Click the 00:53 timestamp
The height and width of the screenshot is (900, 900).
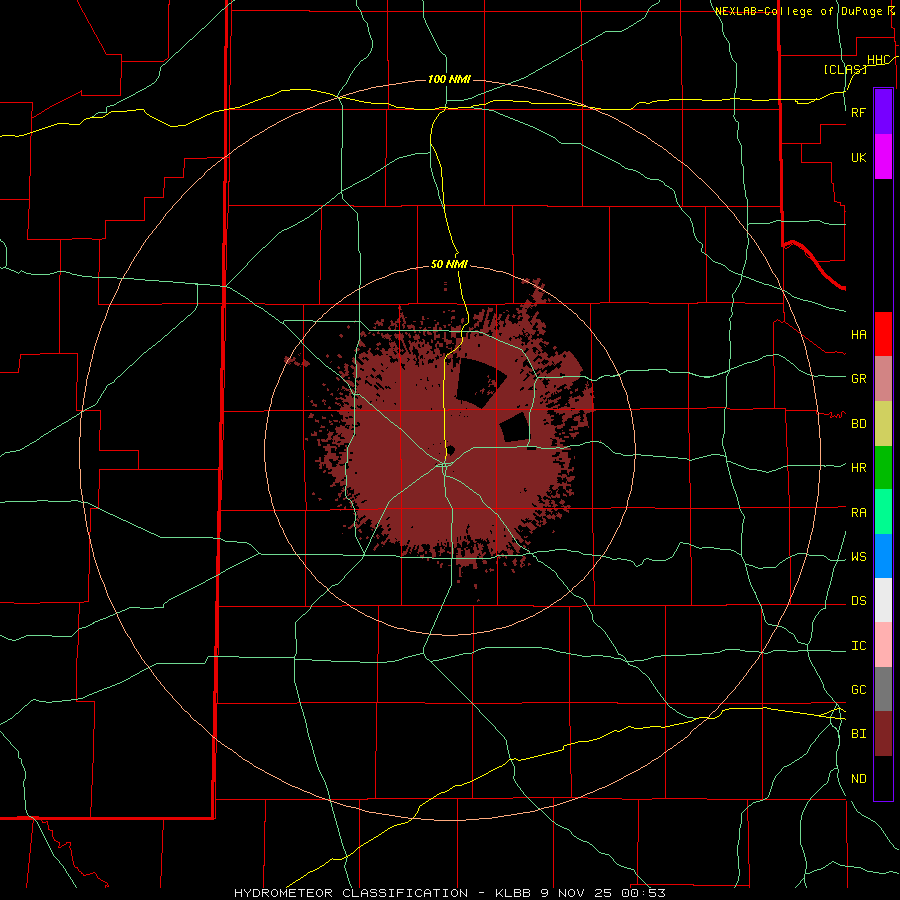pos(645,893)
